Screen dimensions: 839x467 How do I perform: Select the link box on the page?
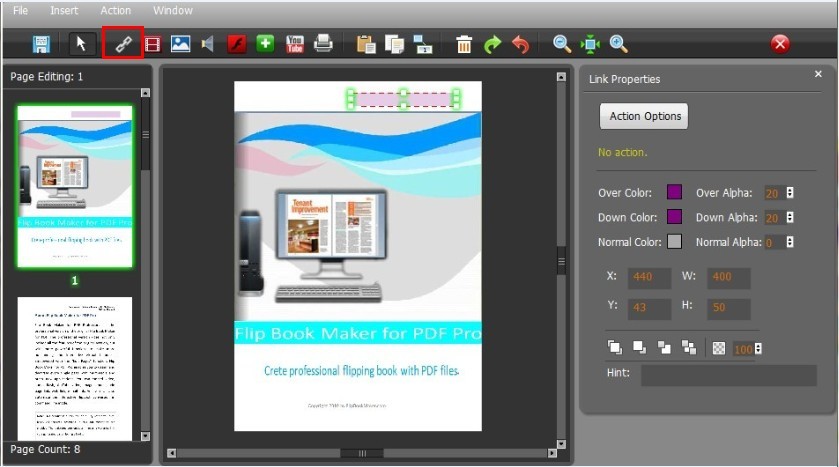tap(403, 99)
